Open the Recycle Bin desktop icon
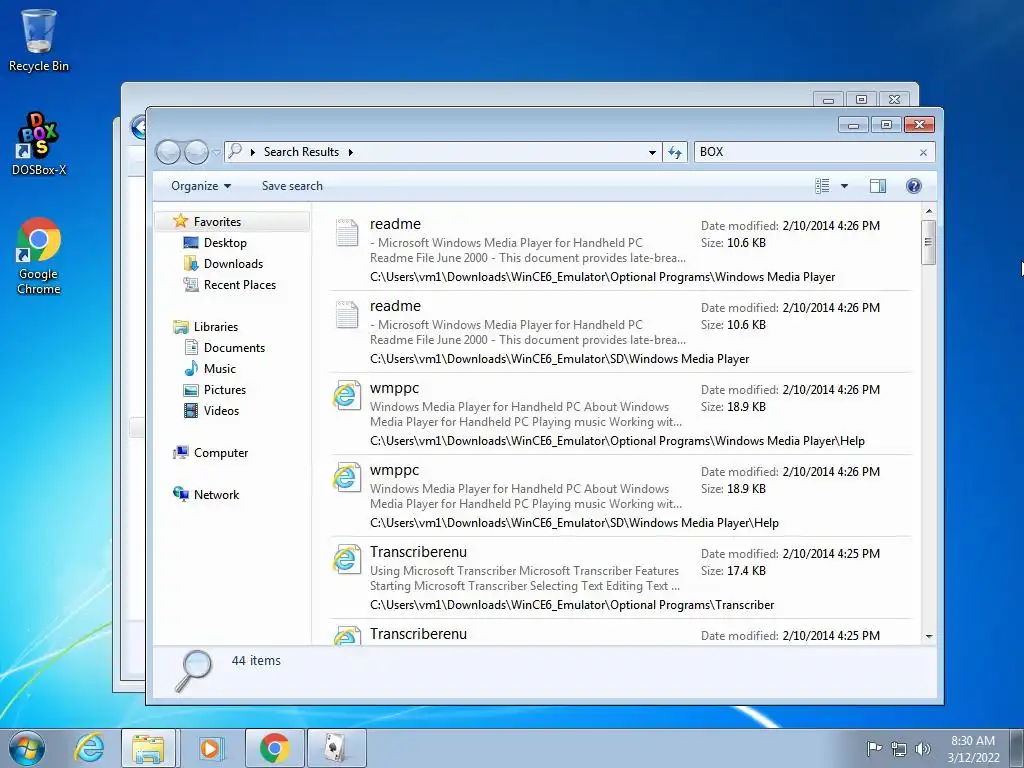Screen dimensions: 1024x768 pyautogui.click(x=39, y=40)
